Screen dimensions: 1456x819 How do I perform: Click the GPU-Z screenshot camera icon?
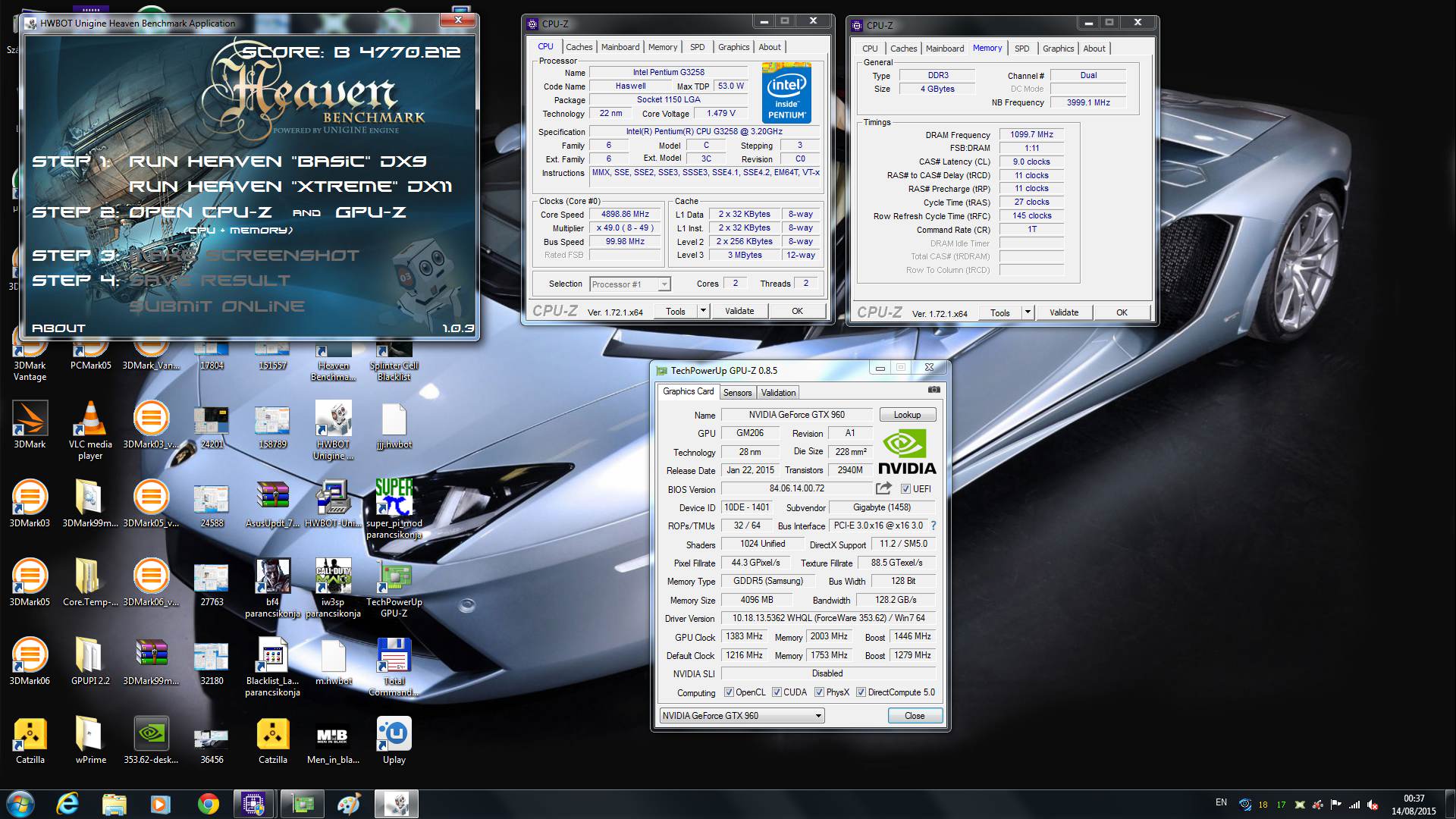pos(934,390)
